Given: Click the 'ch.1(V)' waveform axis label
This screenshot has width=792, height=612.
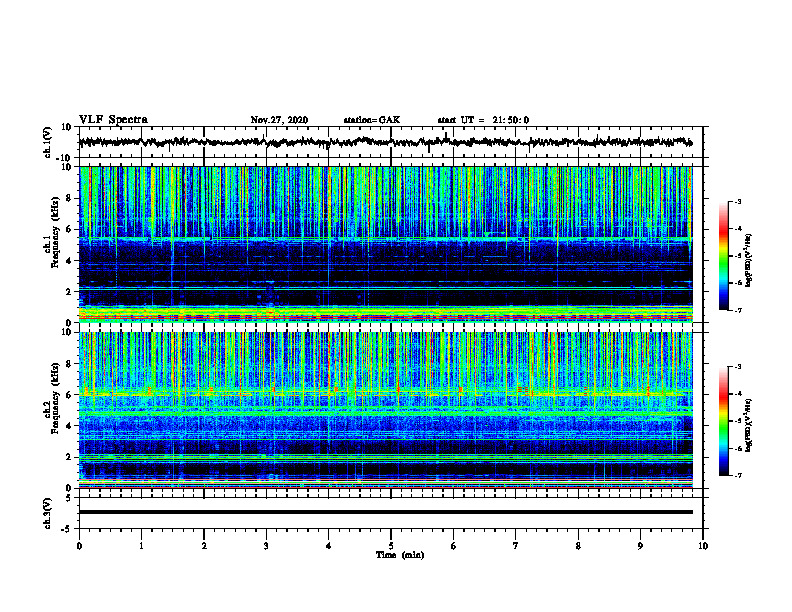Looking at the screenshot, I should 47,142.
